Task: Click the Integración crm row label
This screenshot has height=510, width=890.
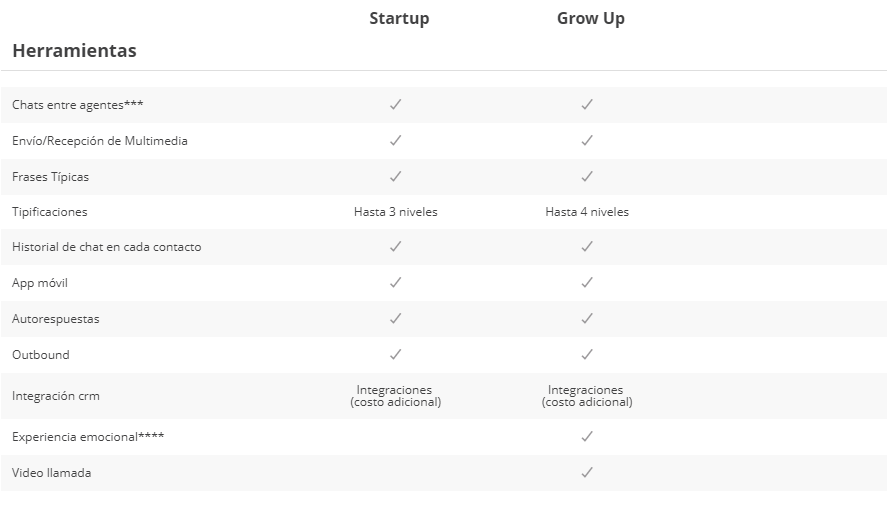Action: [56, 396]
